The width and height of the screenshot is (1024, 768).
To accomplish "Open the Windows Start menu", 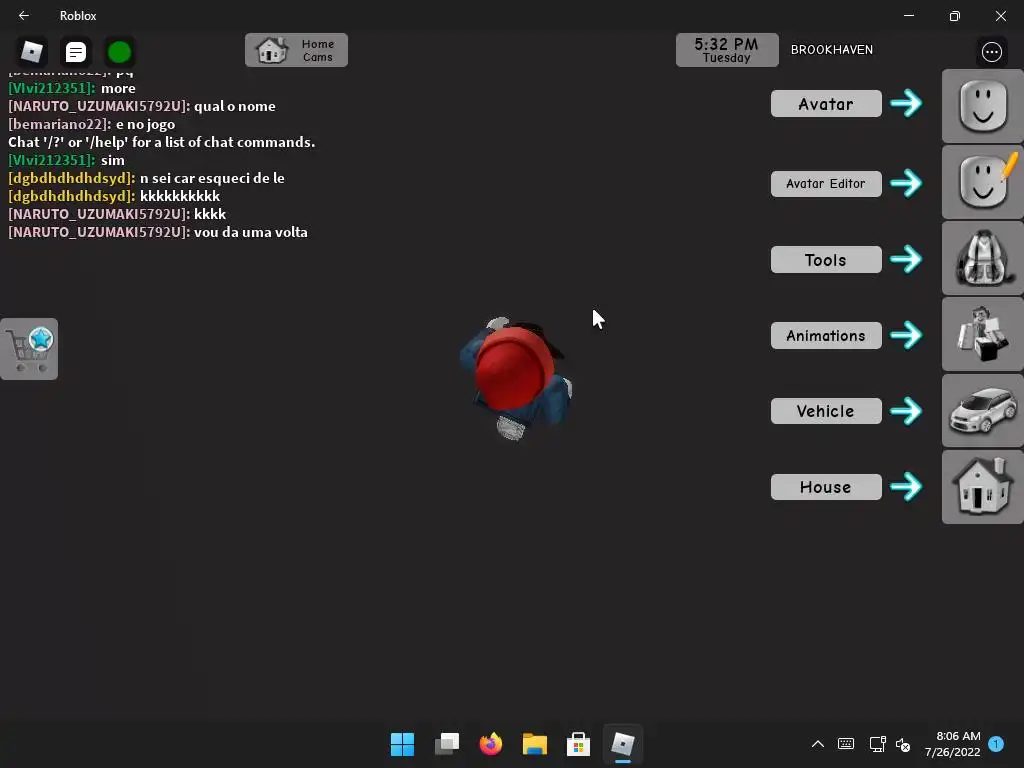I will click(402, 744).
